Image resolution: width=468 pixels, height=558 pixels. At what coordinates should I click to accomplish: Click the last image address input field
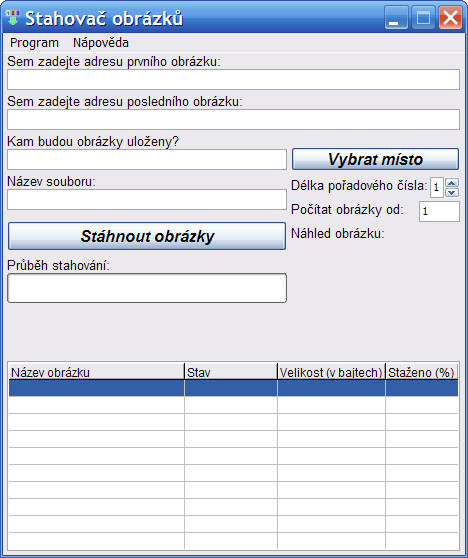(x=233, y=120)
